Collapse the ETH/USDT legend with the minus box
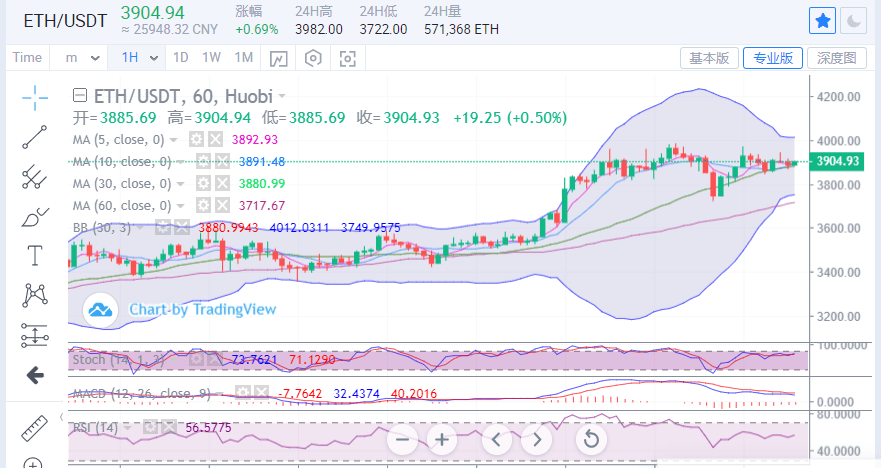 click(80, 96)
